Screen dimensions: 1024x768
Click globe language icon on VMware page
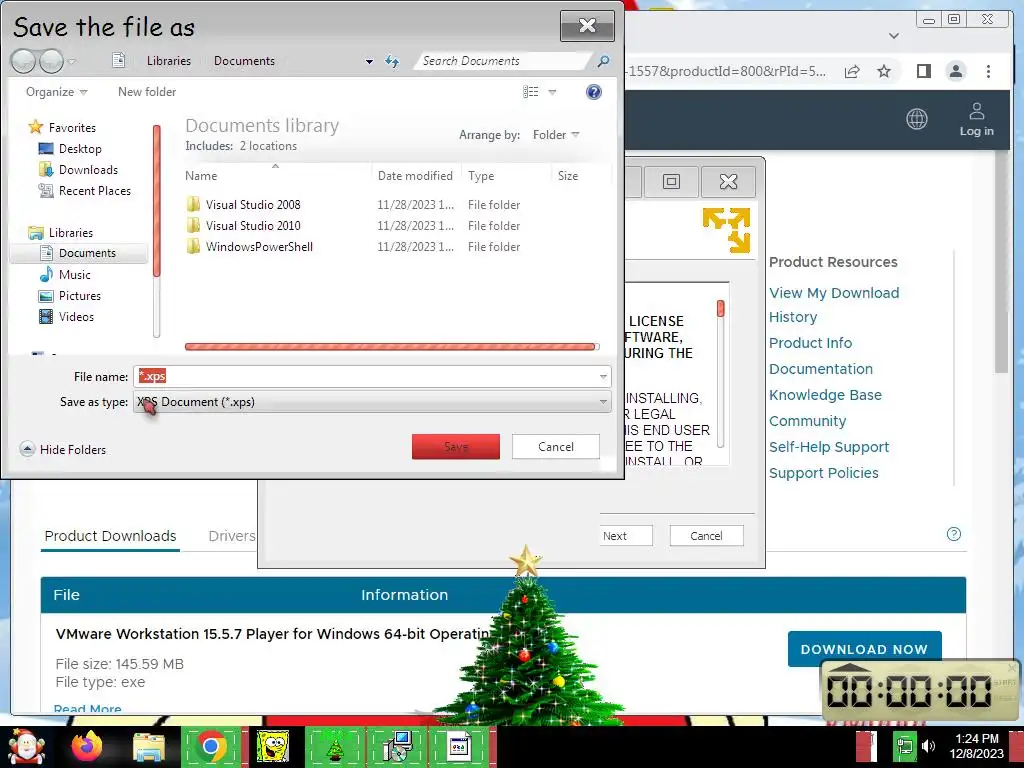point(917,119)
